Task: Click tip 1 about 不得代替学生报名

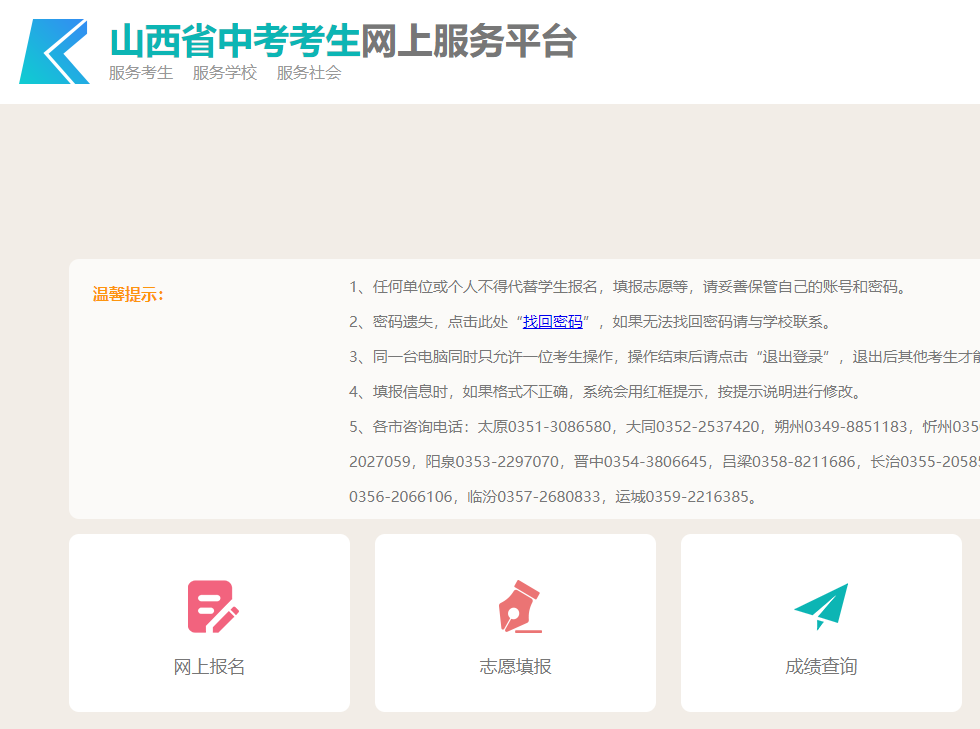Action: click(x=628, y=287)
